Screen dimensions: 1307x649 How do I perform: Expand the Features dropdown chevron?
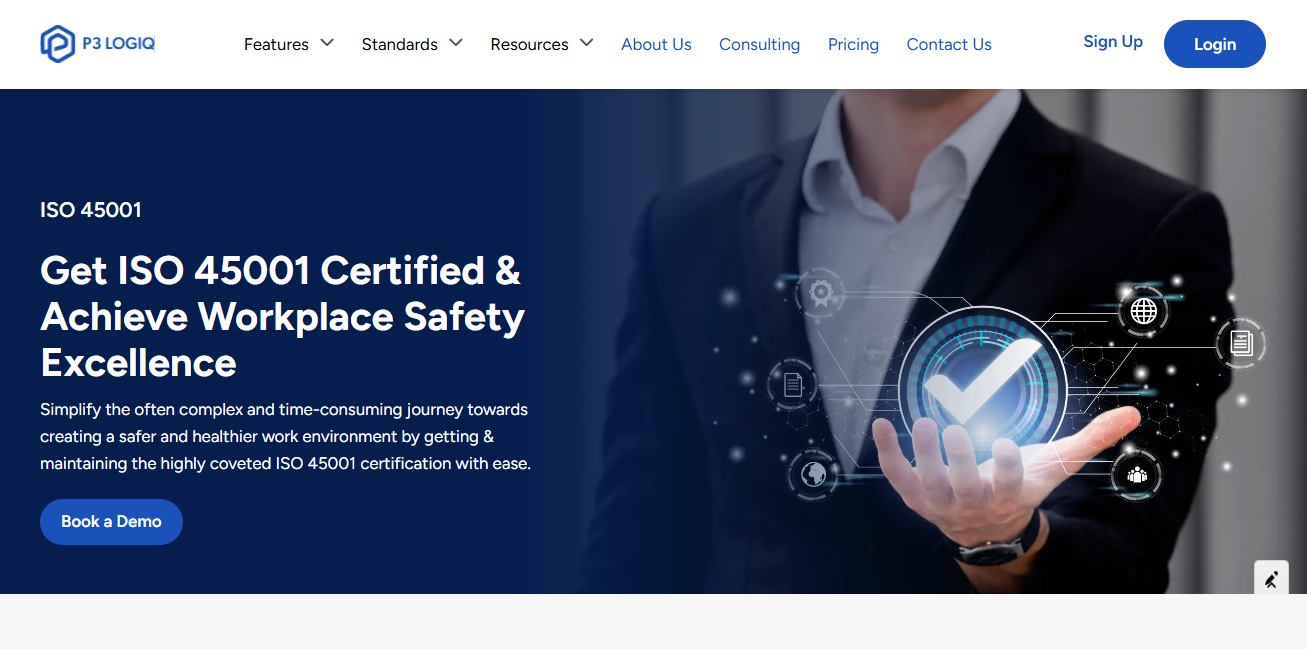coord(326,43)
